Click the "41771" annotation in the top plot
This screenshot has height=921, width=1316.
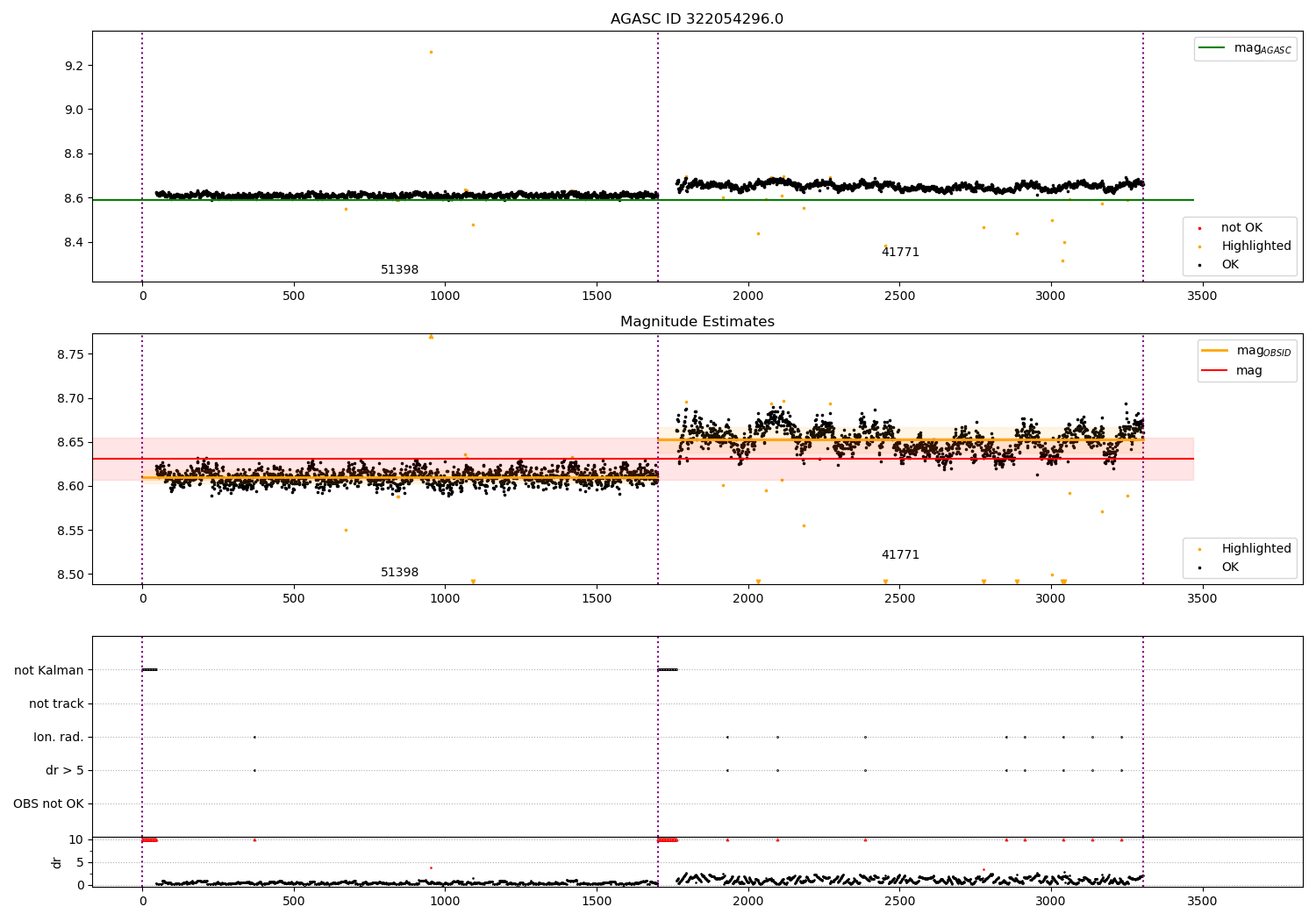click(x=900, y=253)
